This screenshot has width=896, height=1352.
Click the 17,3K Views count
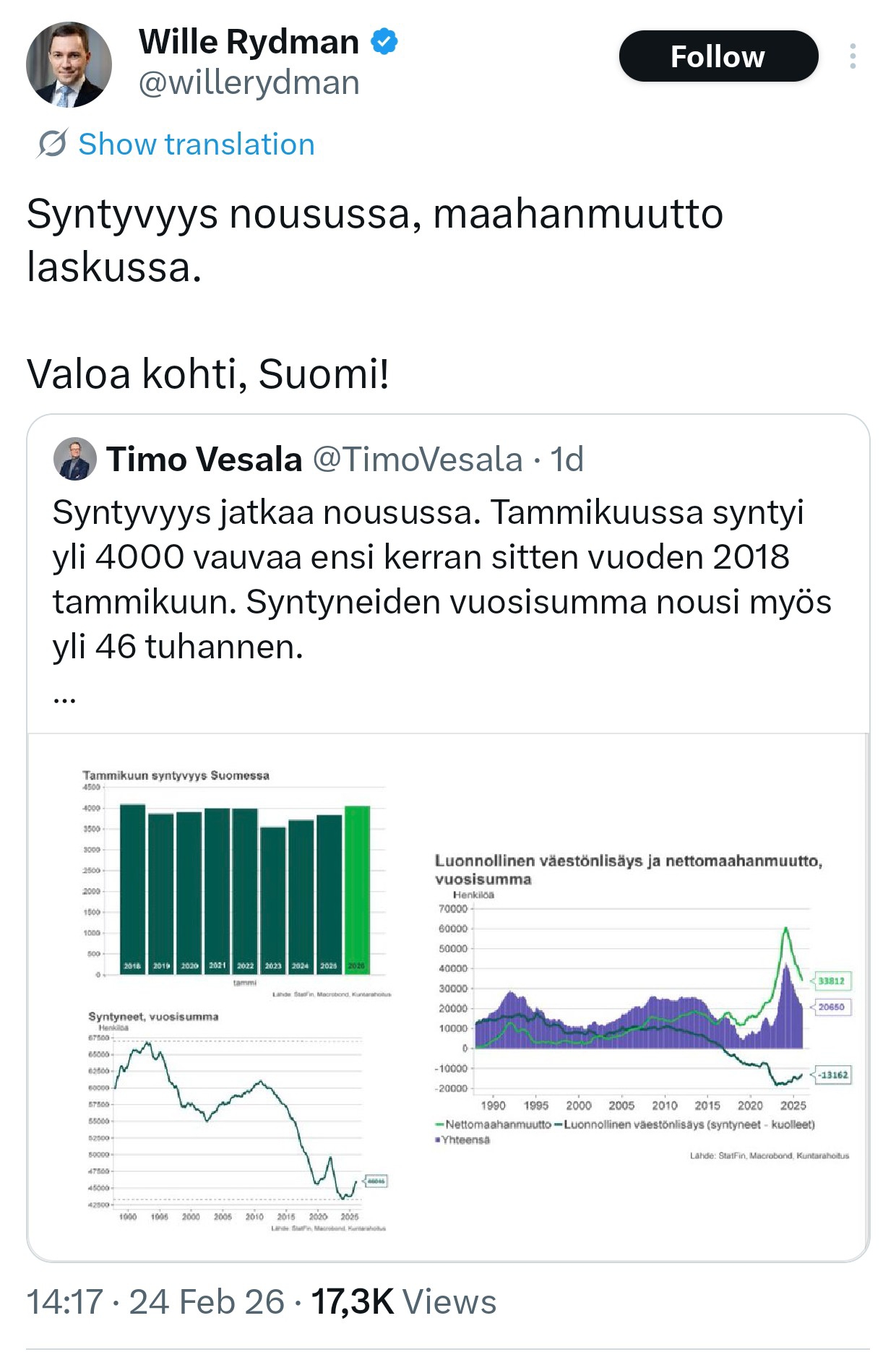tap(403, 1301)
